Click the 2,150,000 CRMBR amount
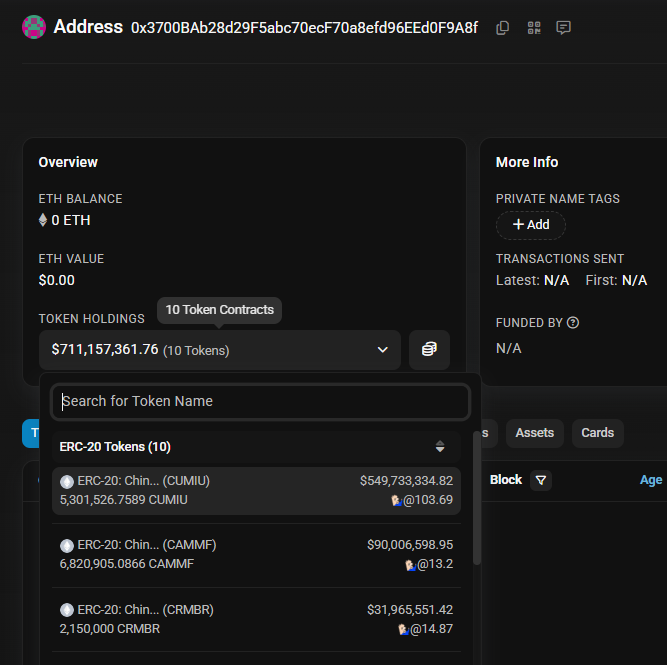 110,629
